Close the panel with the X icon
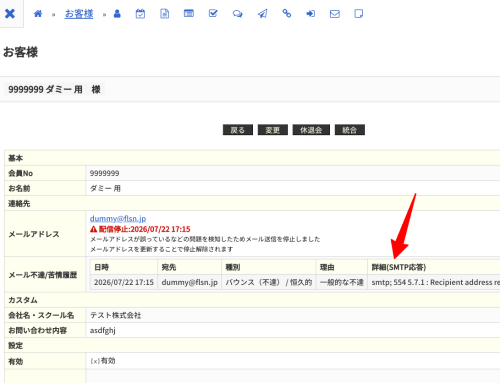The image size is (500, 383). pos(10,14)
